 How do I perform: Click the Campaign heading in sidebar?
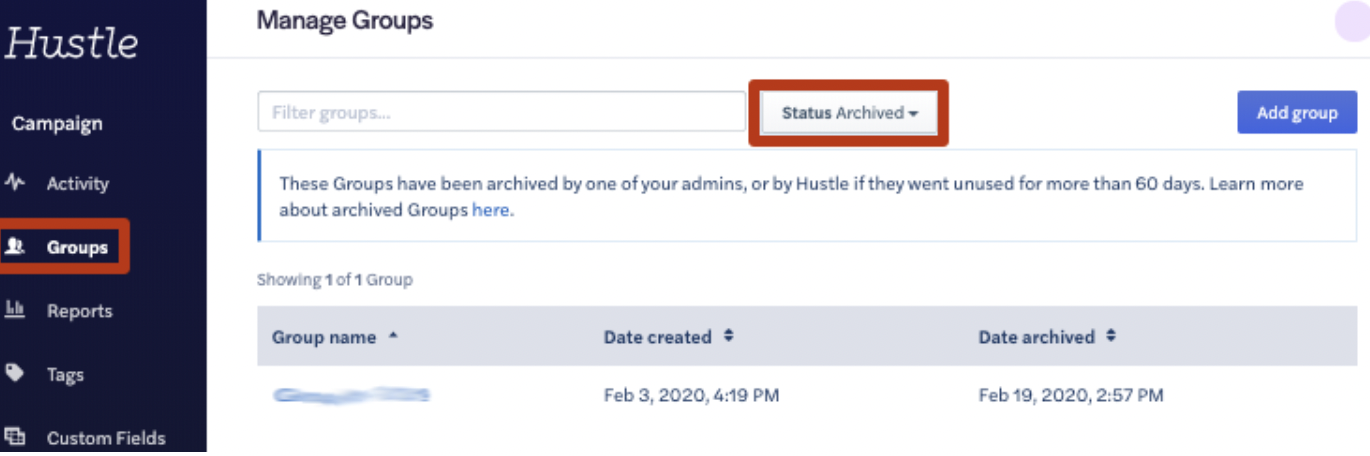[57, 124]
